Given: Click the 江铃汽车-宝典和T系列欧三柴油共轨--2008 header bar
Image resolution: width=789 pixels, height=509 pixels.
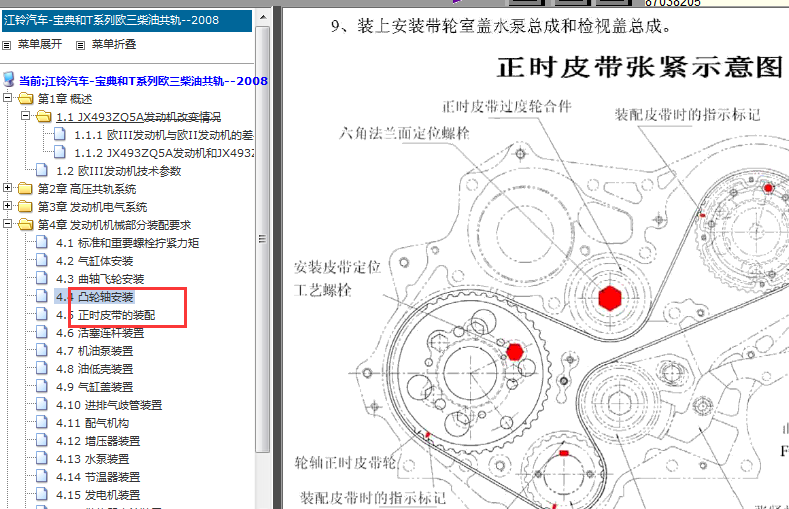Looking at the screenshot, I should (126, 21).
